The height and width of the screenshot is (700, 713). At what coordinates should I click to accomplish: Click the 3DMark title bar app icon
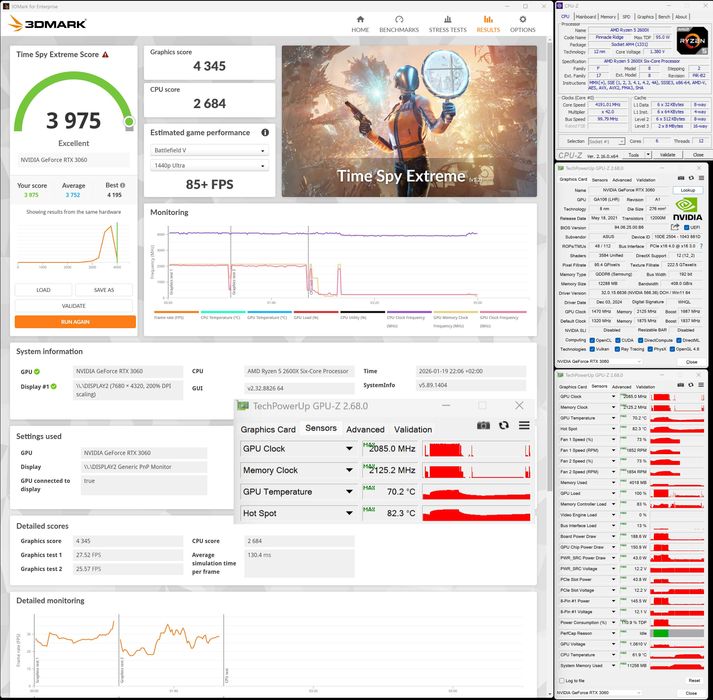6,6
